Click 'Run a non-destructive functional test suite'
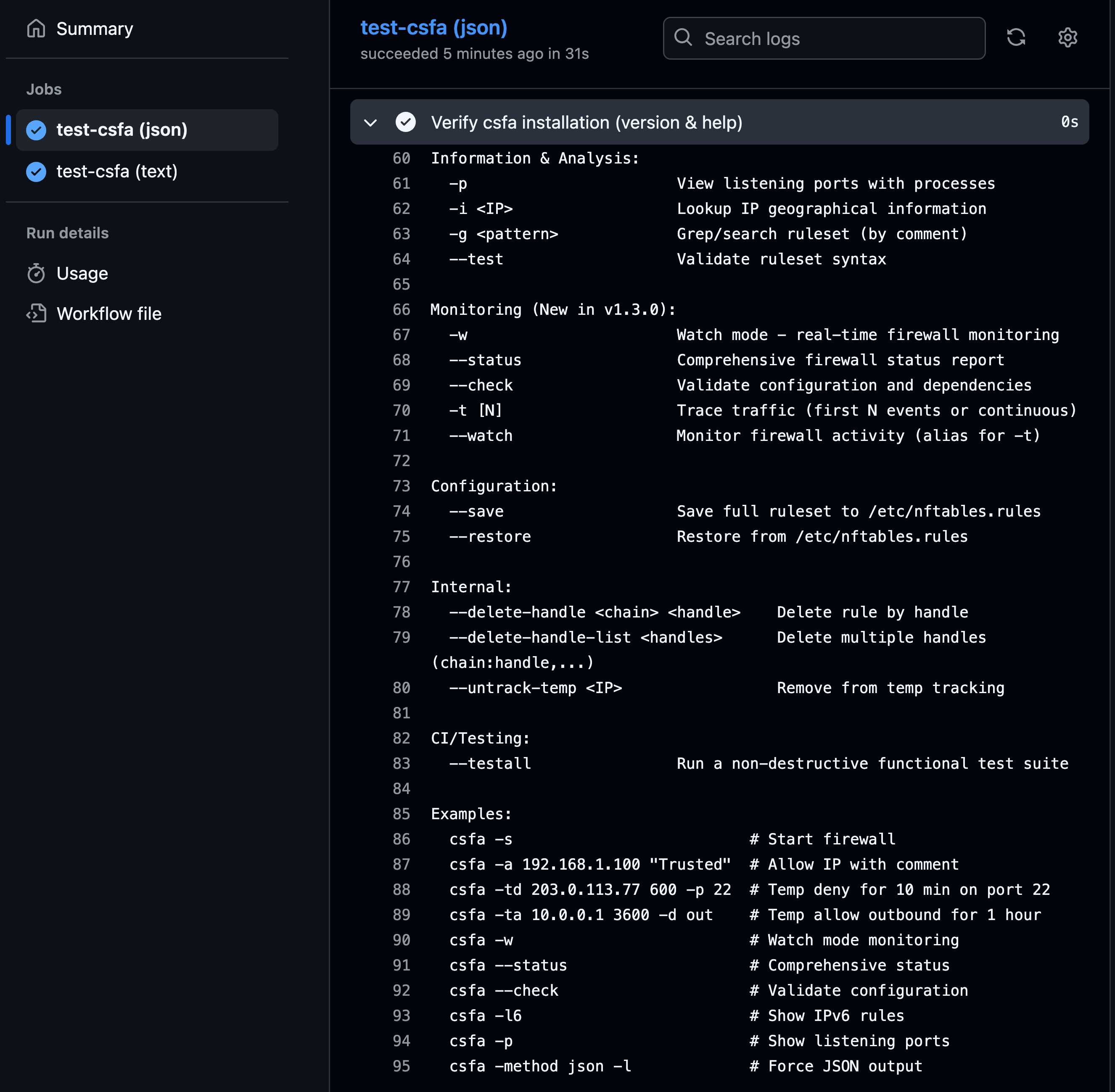Viewport: 1115px width, 1092px height. coord(872,764)
